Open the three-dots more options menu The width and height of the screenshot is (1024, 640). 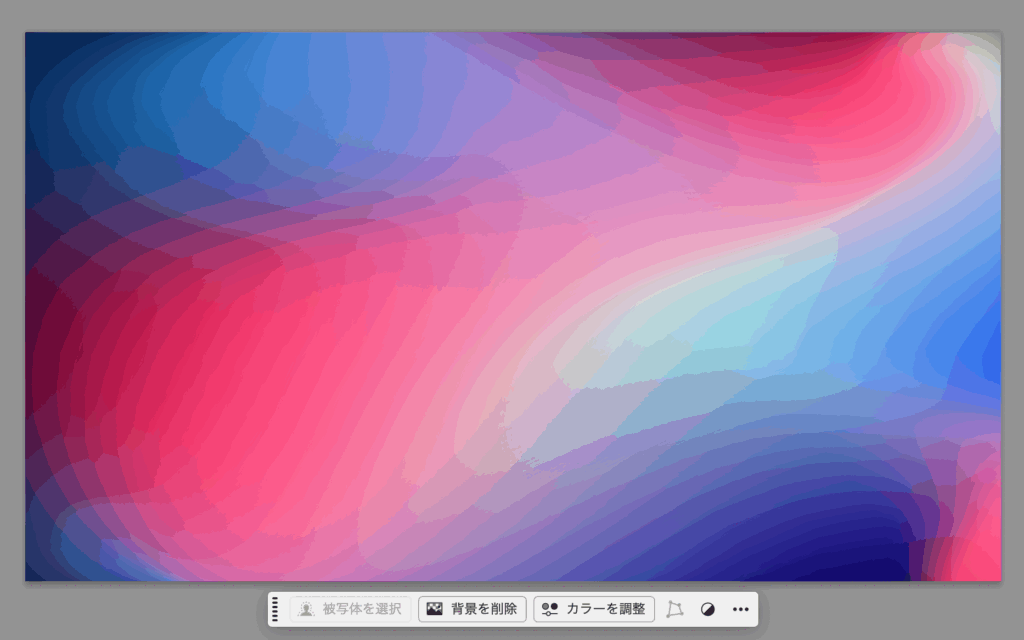[740, 609]
